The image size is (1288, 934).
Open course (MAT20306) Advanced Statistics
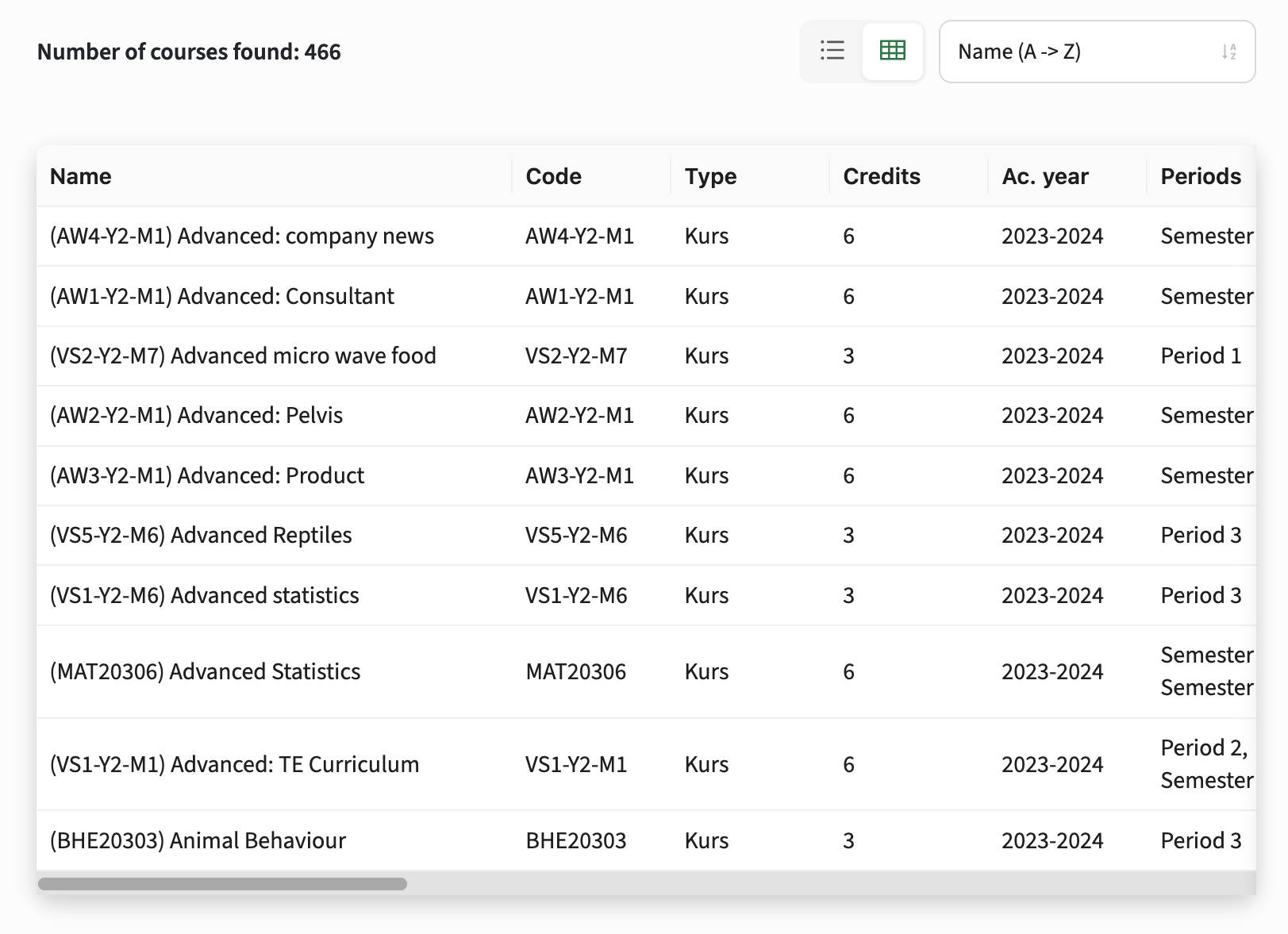206,672
